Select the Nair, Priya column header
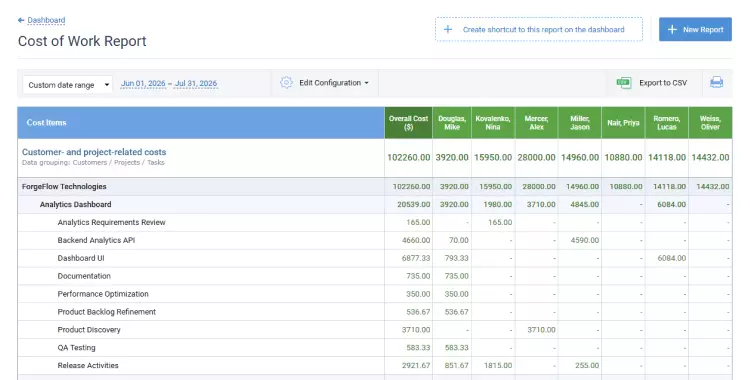Screen dimensions: 750x380 [x=623, y=123]
